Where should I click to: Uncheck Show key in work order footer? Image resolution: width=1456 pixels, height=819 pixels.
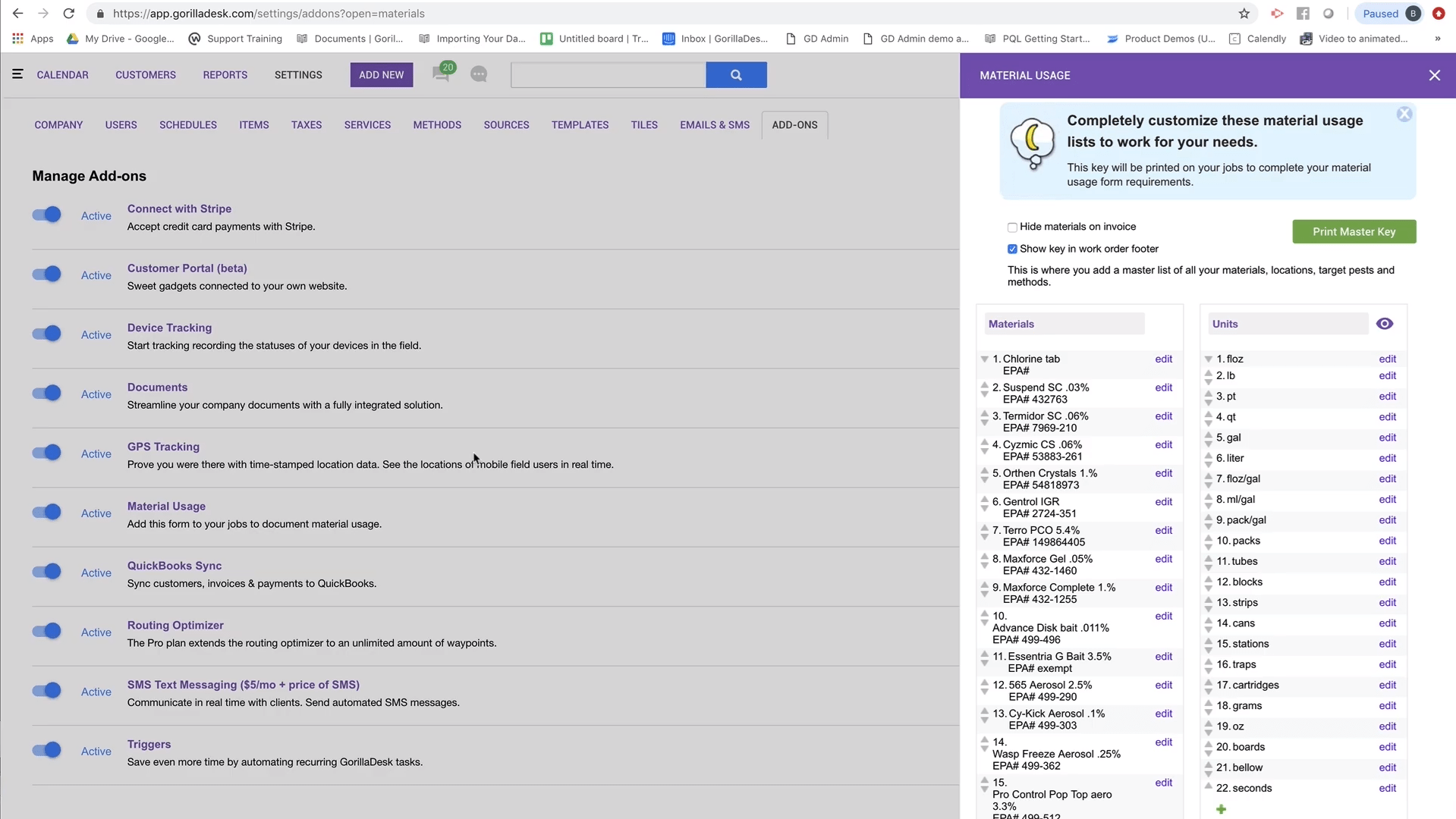click(1012, 249)
